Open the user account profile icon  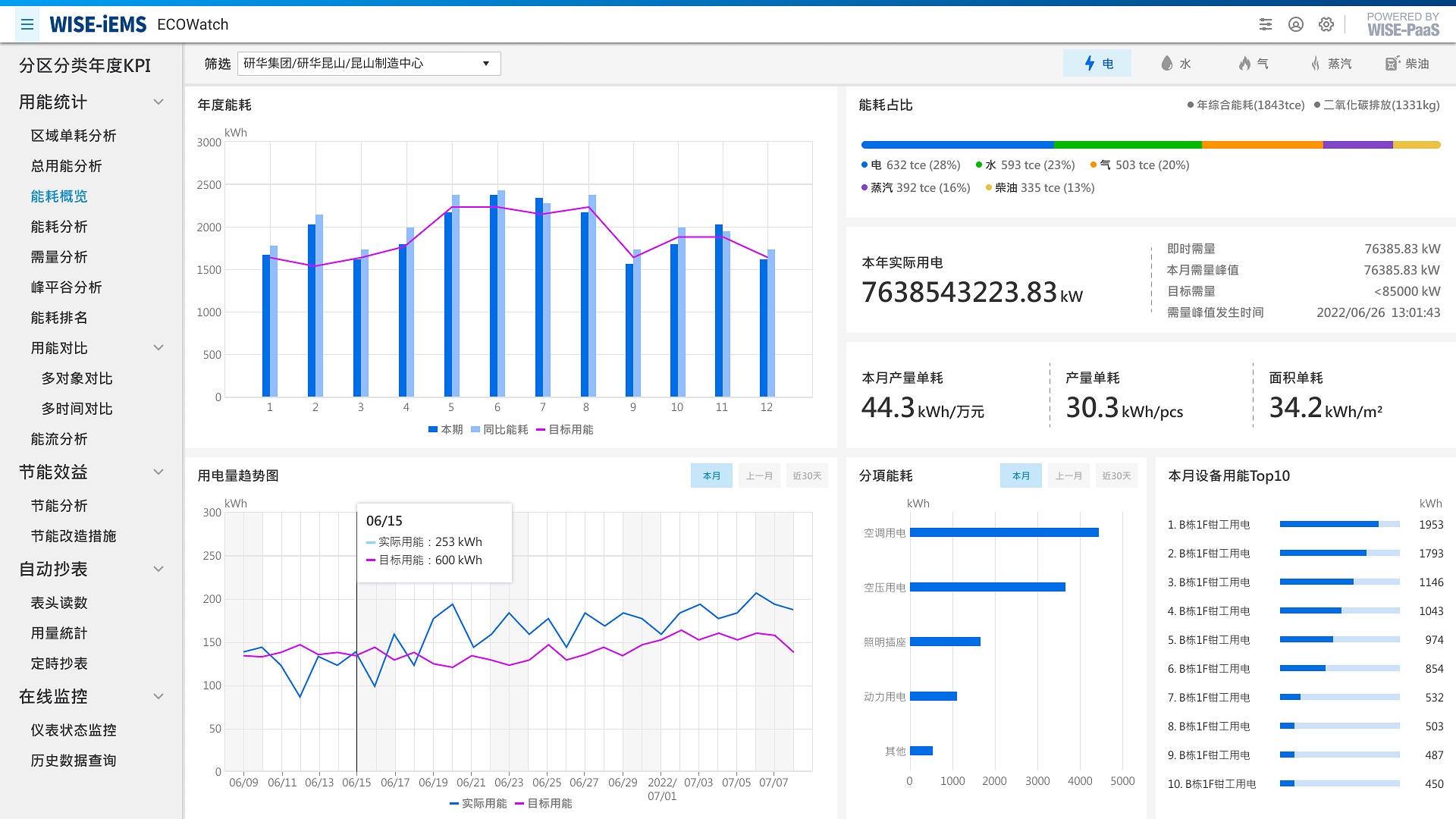coord(1296,24)
